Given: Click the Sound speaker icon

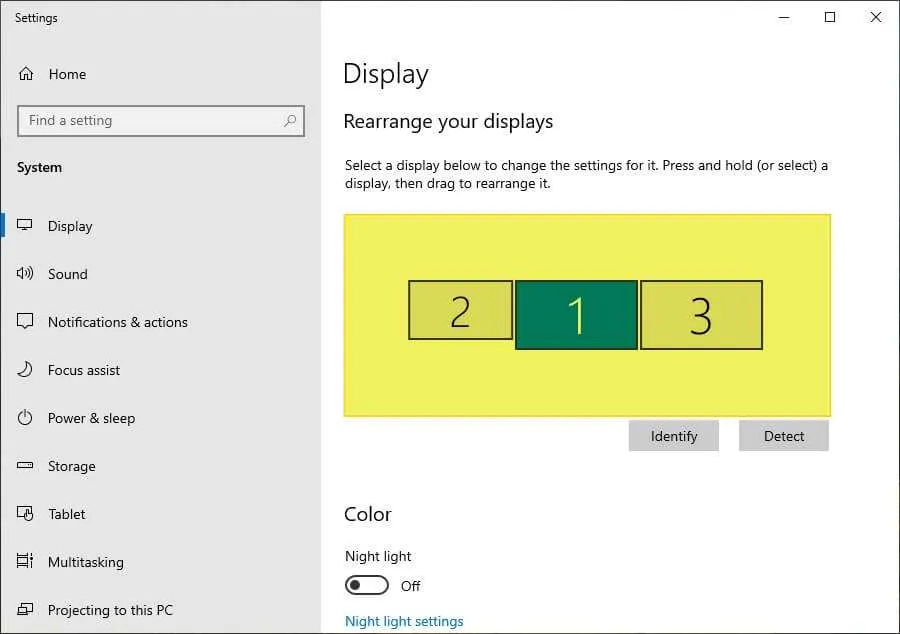Looking at the screenshot, I should [x=25, y=273].
